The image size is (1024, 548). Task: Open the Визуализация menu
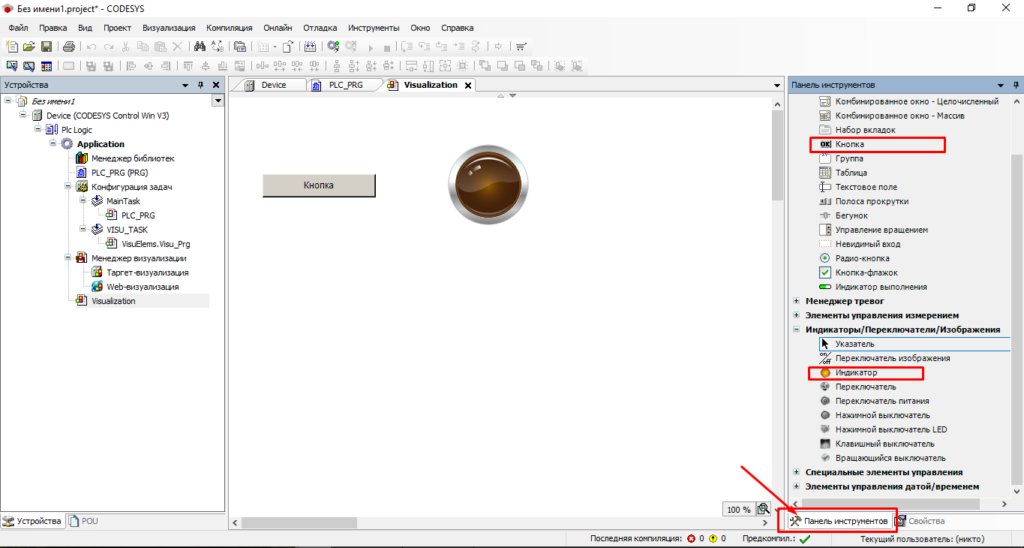[169, 28]
